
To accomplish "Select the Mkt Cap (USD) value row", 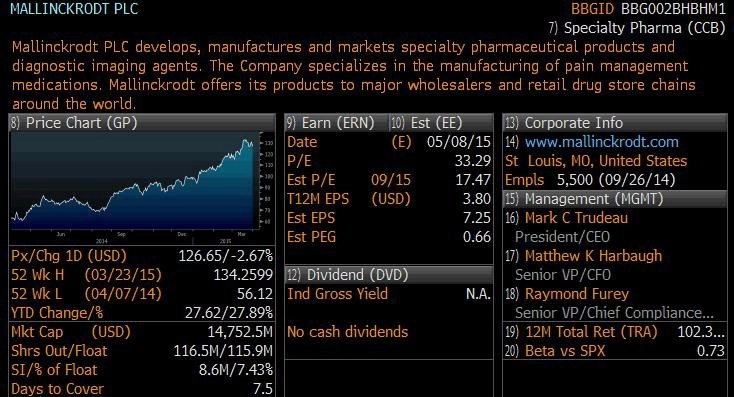I will (x=142, y=332).
